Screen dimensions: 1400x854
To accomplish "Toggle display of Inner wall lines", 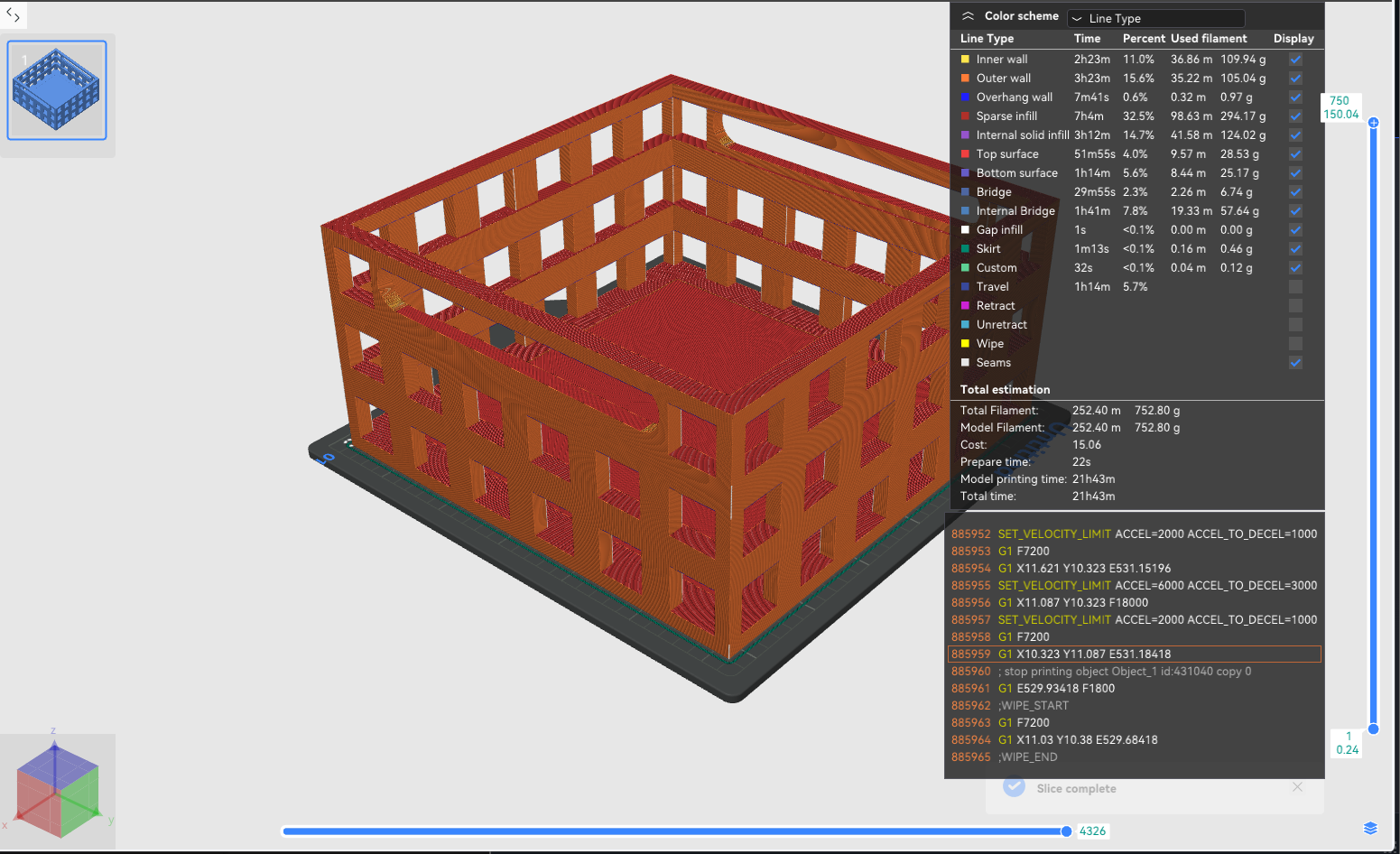I will 1295,60.
